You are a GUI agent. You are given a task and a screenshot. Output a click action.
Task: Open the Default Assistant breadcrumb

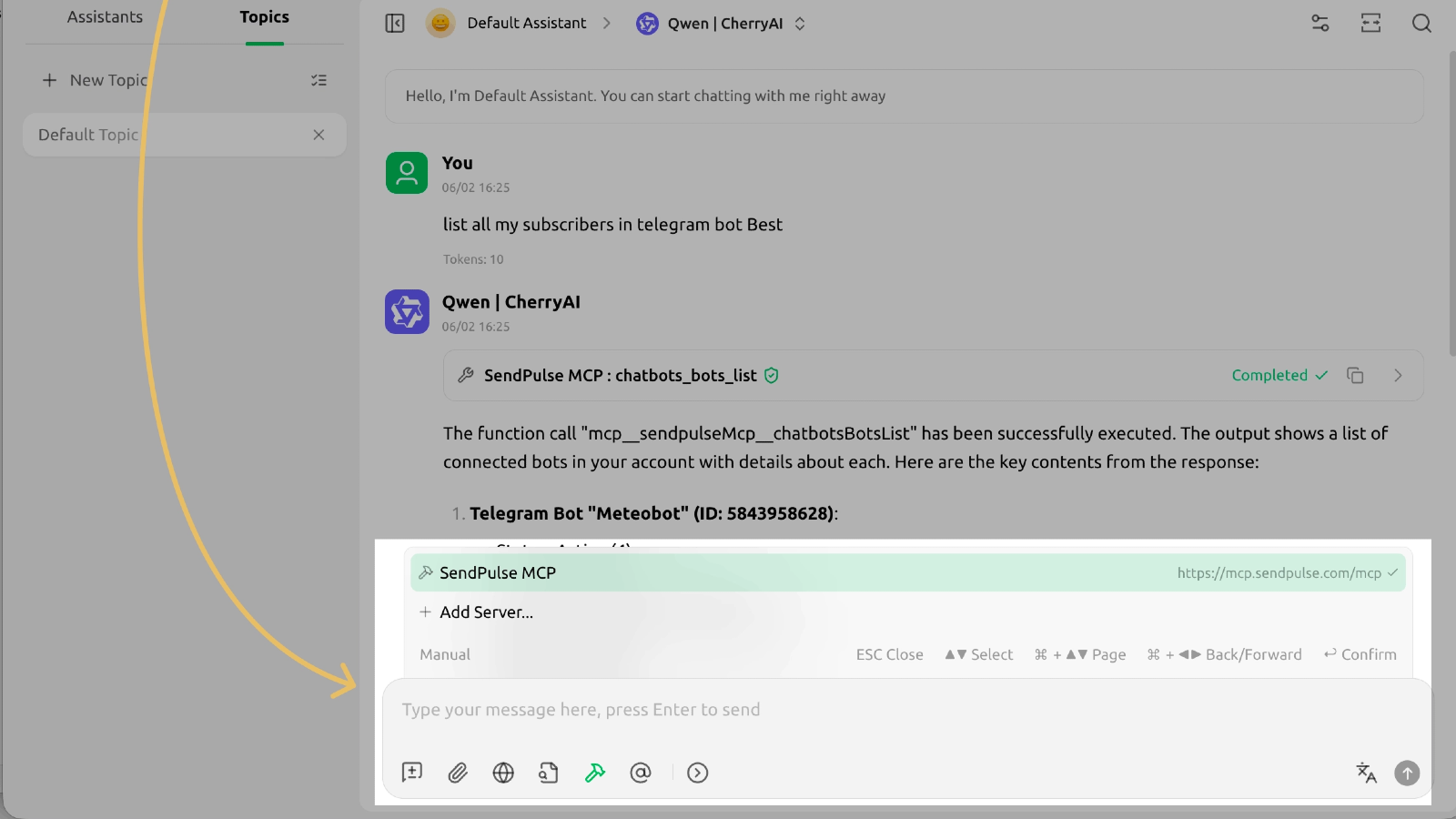(x=527, y=24)
